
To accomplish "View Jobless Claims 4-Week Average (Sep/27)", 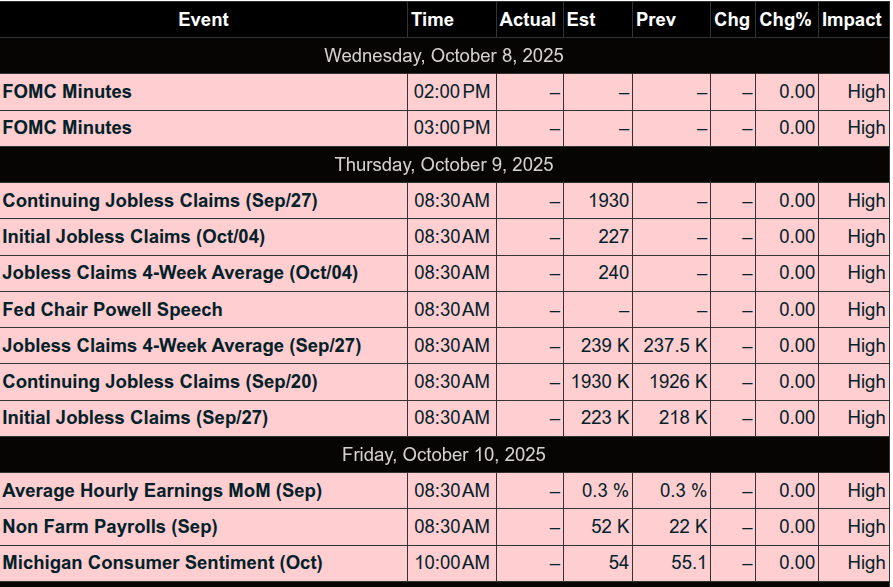I will pyautogui.click(x=181, y=346).
